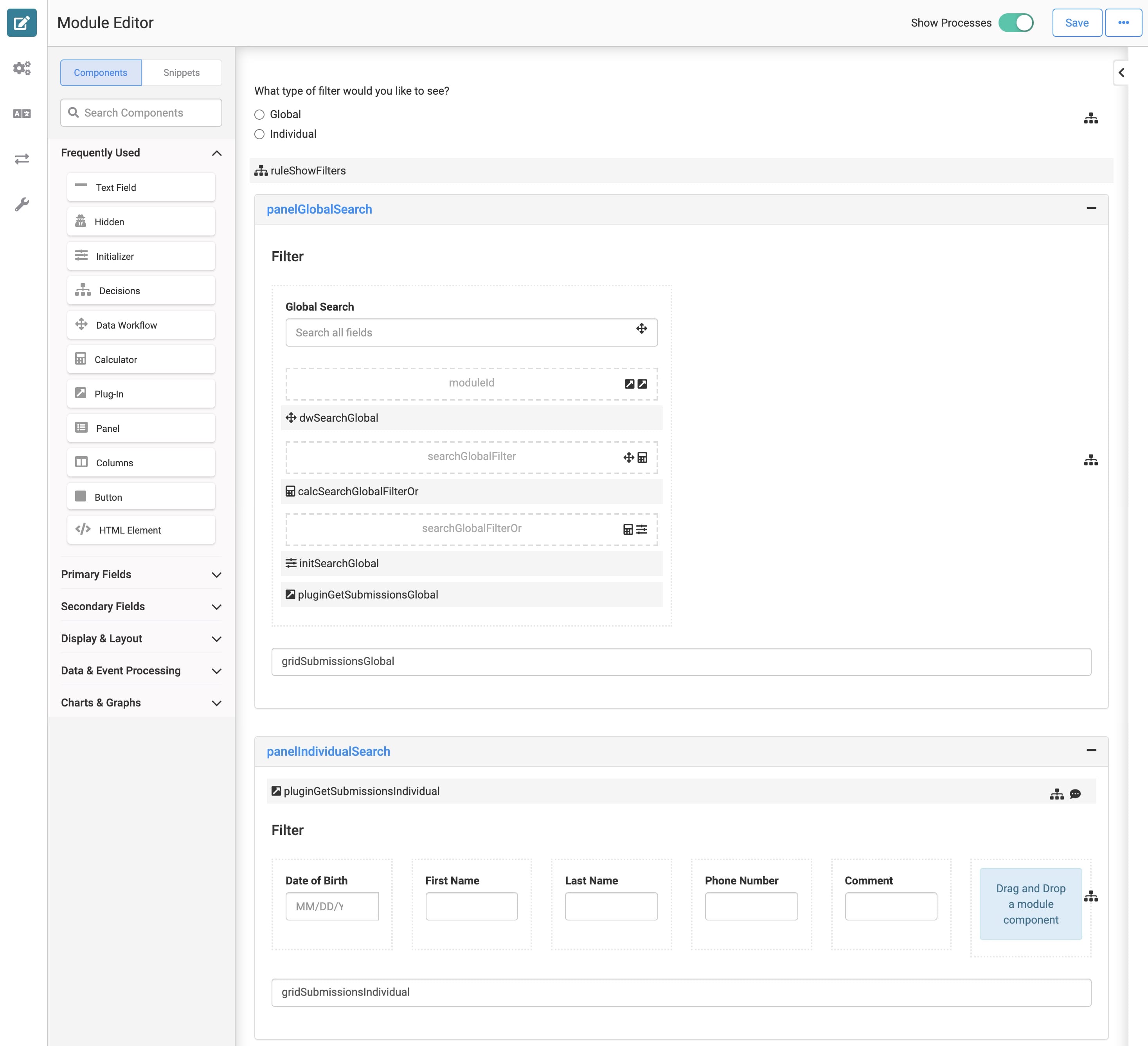Add an HTML Element component
1148x1046 pixels.
point(140,530)
